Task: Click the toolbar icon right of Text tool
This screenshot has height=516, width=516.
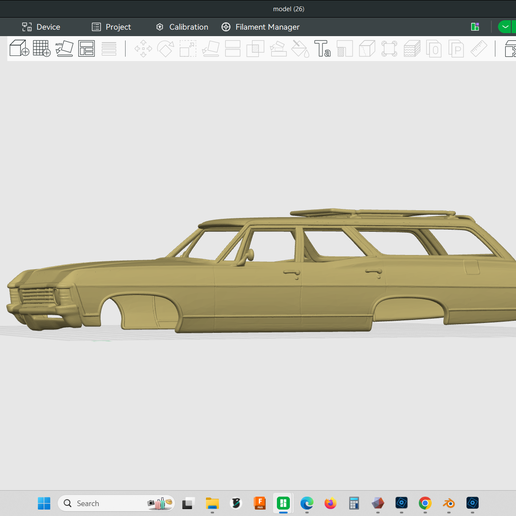Action: coord(345,49)
